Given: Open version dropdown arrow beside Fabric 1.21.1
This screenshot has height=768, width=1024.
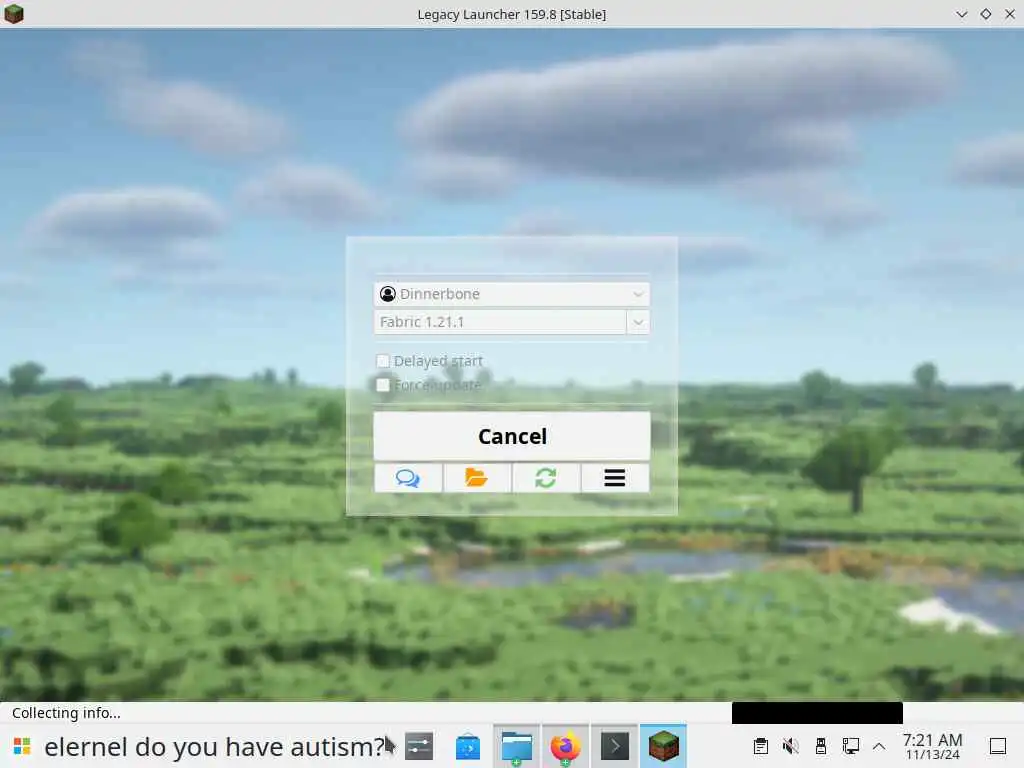Looking at the screenshot, I should tap(638, 322).
